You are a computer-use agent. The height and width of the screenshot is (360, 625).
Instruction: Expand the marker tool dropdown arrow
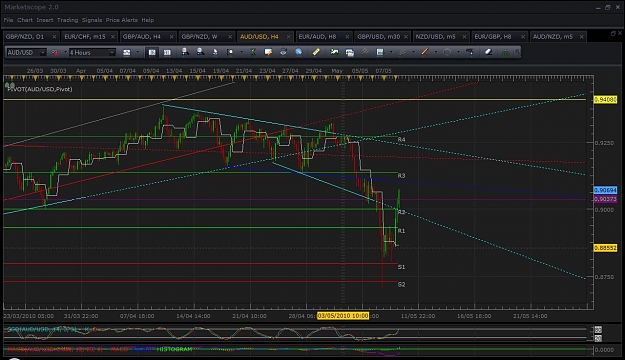[241, 52]
